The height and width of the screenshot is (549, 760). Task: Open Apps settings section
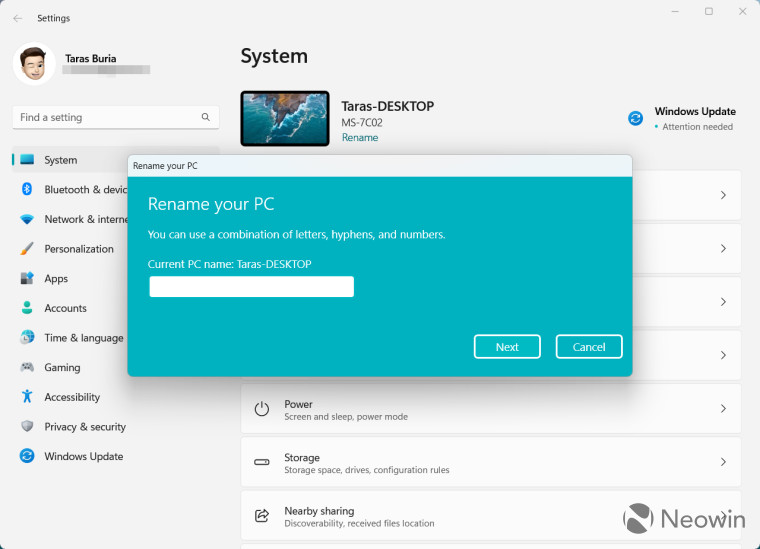pos(70,278)
